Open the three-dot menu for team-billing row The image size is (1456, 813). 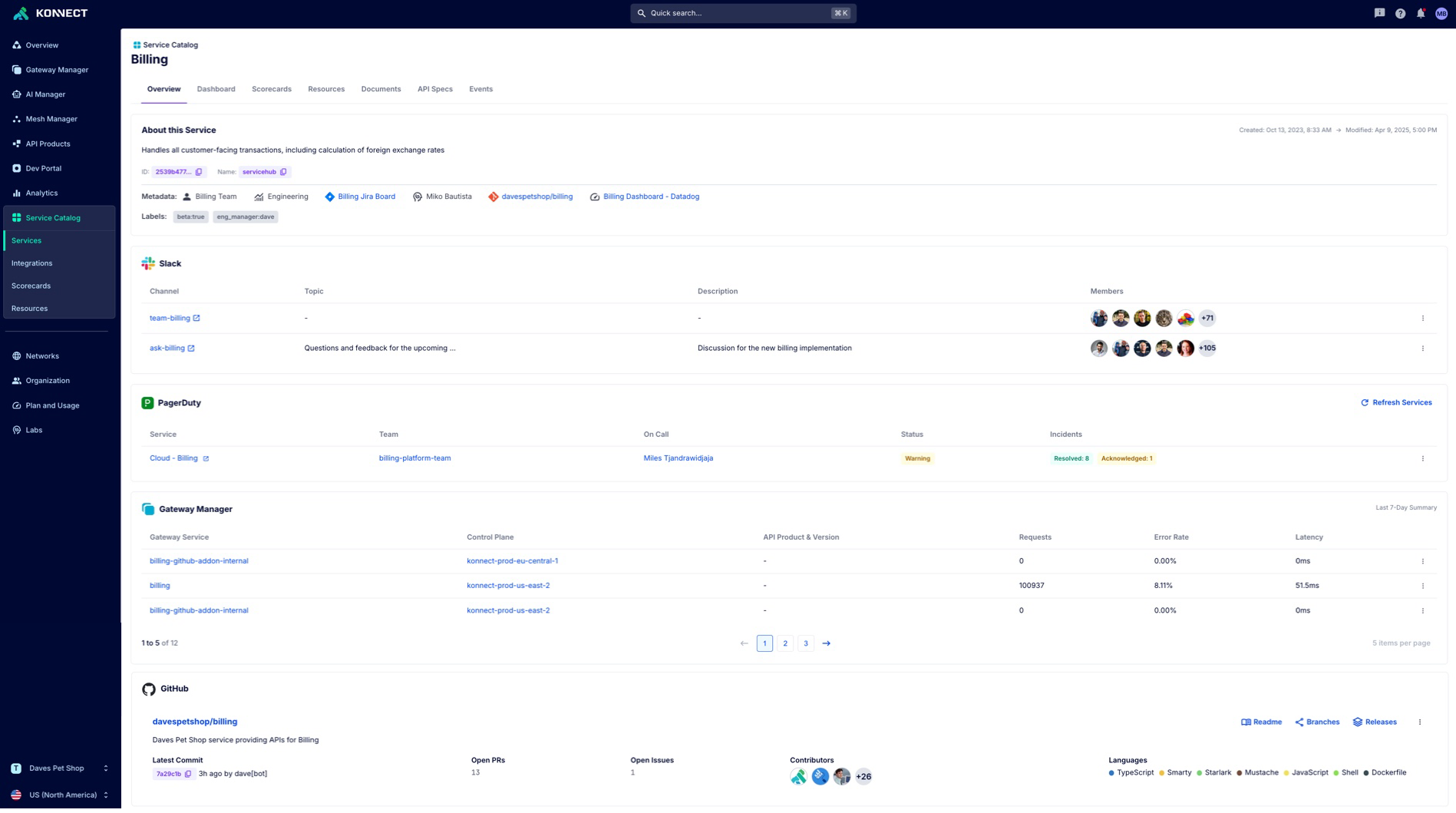pyautogui.click(x=1422, y=319)
